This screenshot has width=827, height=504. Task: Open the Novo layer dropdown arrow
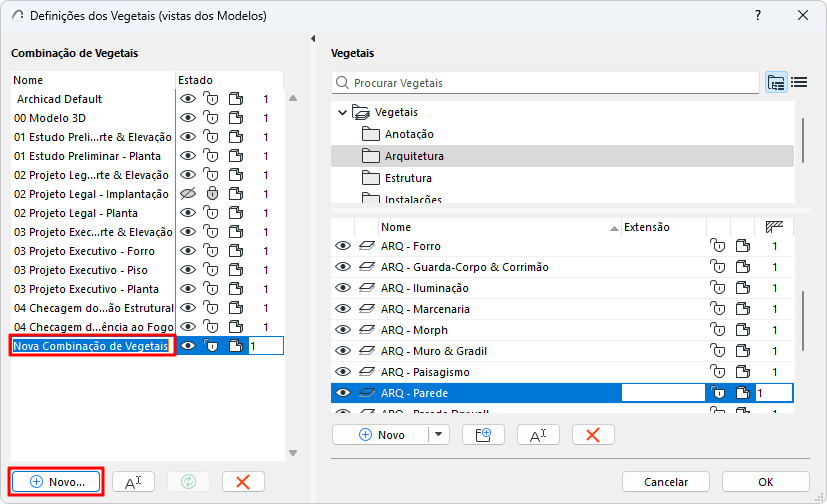click(438, 434)
